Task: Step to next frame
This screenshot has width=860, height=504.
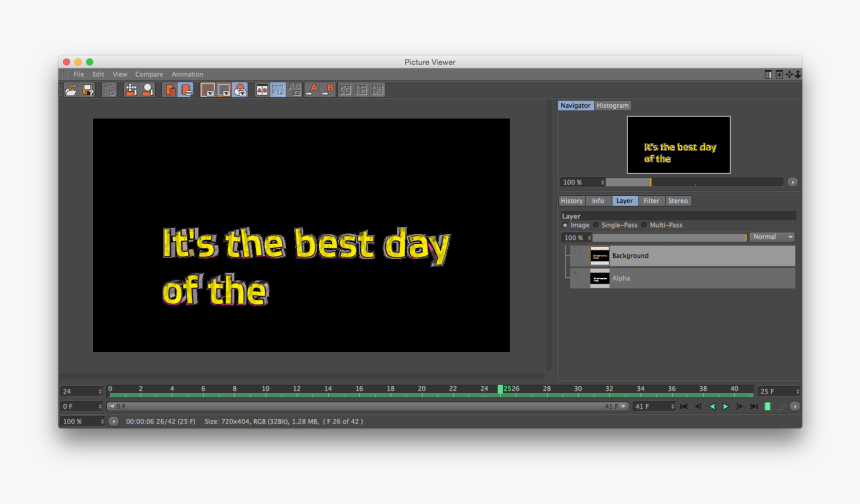Action: pyautogui.click(x=740, y=406)
